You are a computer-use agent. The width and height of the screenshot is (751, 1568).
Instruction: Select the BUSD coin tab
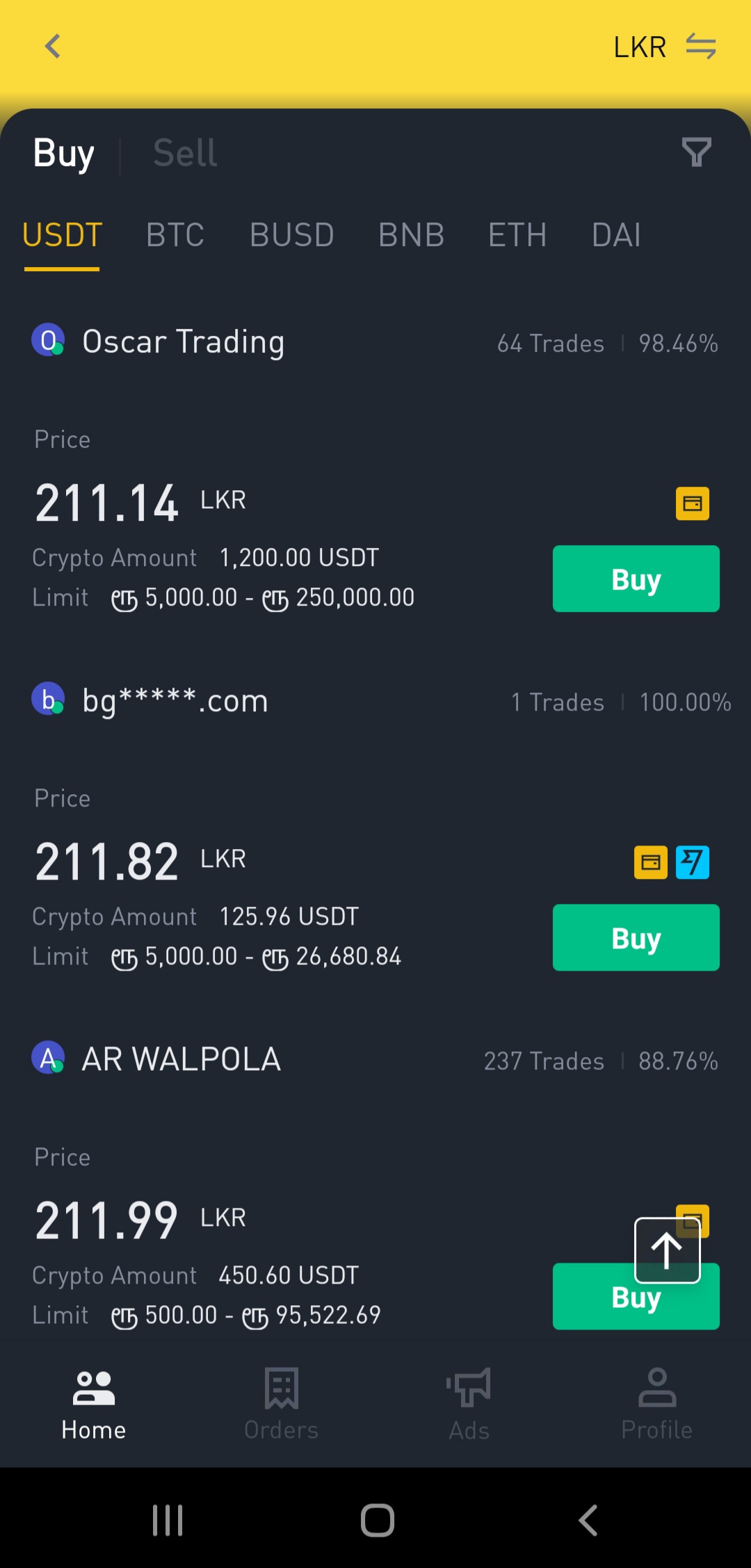point(292,235)
